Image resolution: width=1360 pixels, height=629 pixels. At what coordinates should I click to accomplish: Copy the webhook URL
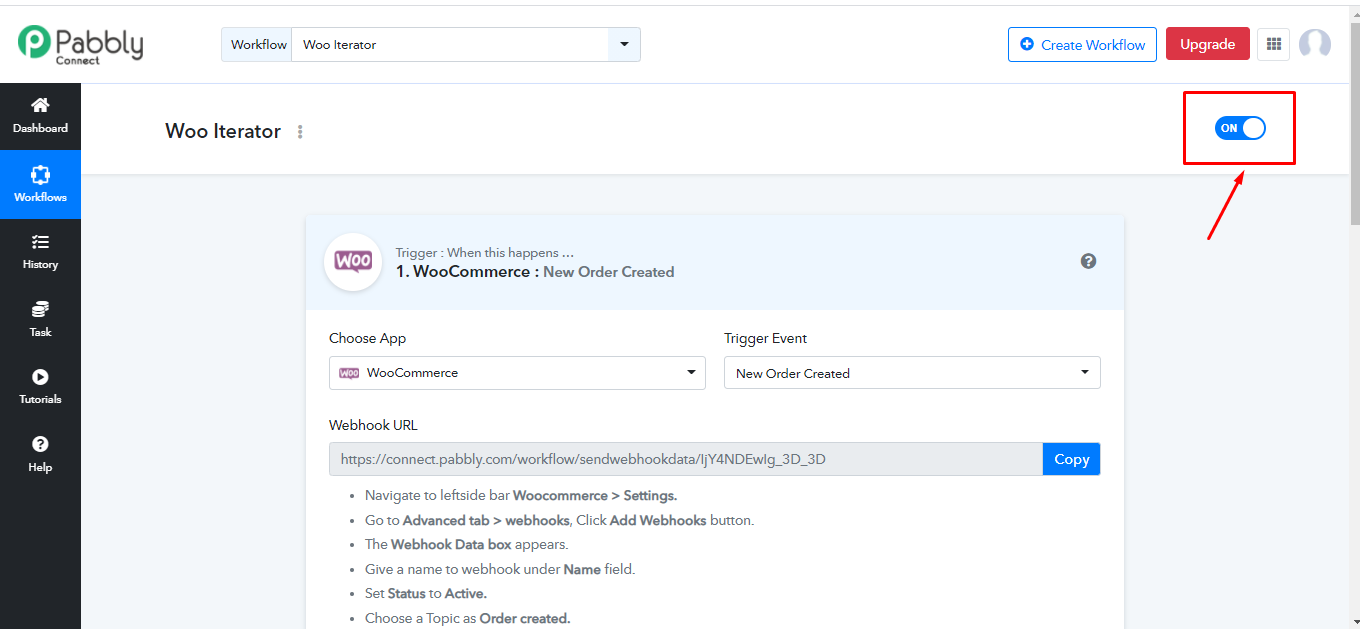[x=1071, y=459]
